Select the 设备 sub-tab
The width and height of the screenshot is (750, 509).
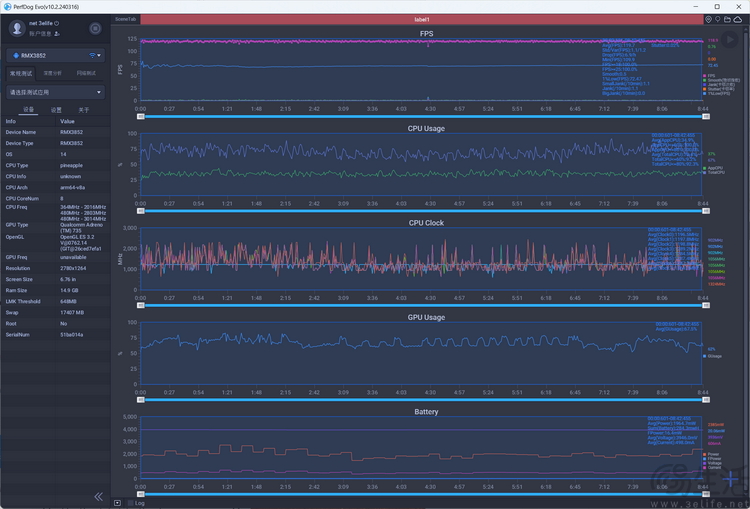(x=29, y=110)
